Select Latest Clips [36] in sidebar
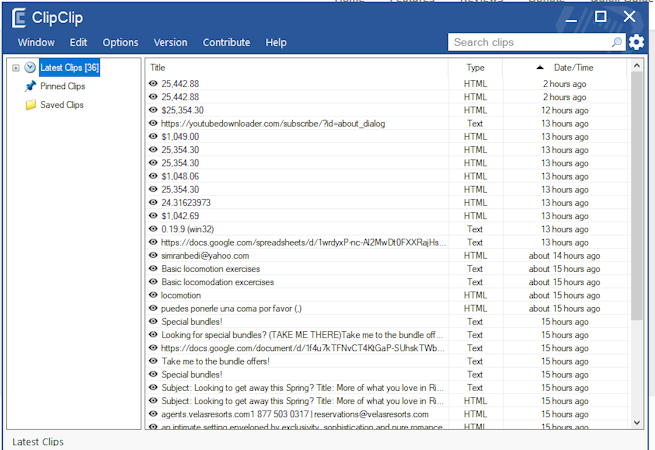Image resolution: width=655 pixels, height=450 pixels. point(69,67)
